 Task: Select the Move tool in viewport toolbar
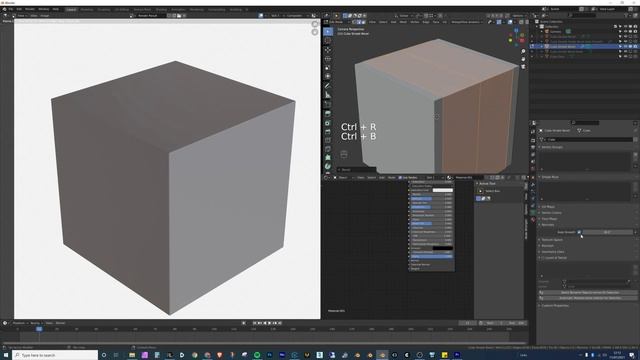[x=328, y=50]
